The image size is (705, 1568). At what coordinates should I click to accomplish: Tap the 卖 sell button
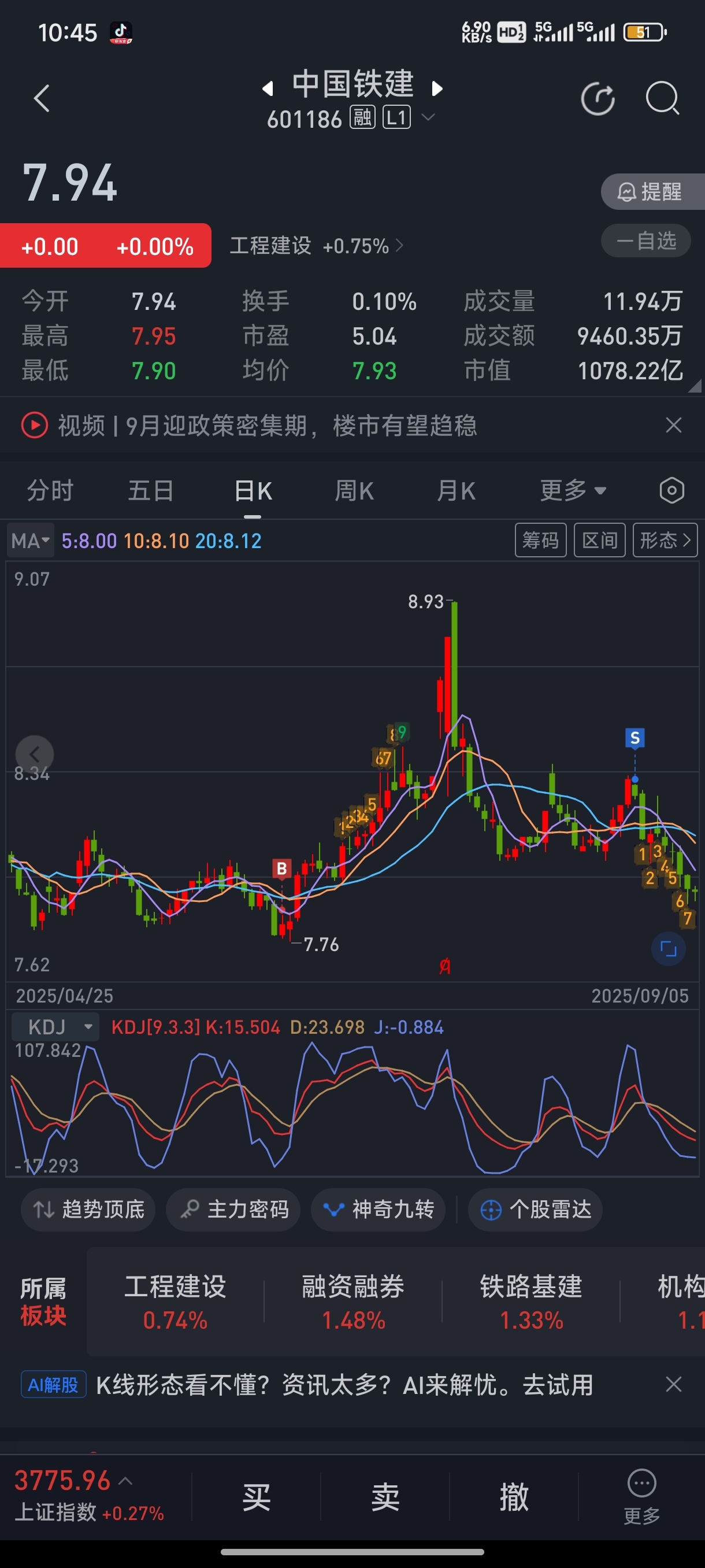point(385,1497)
